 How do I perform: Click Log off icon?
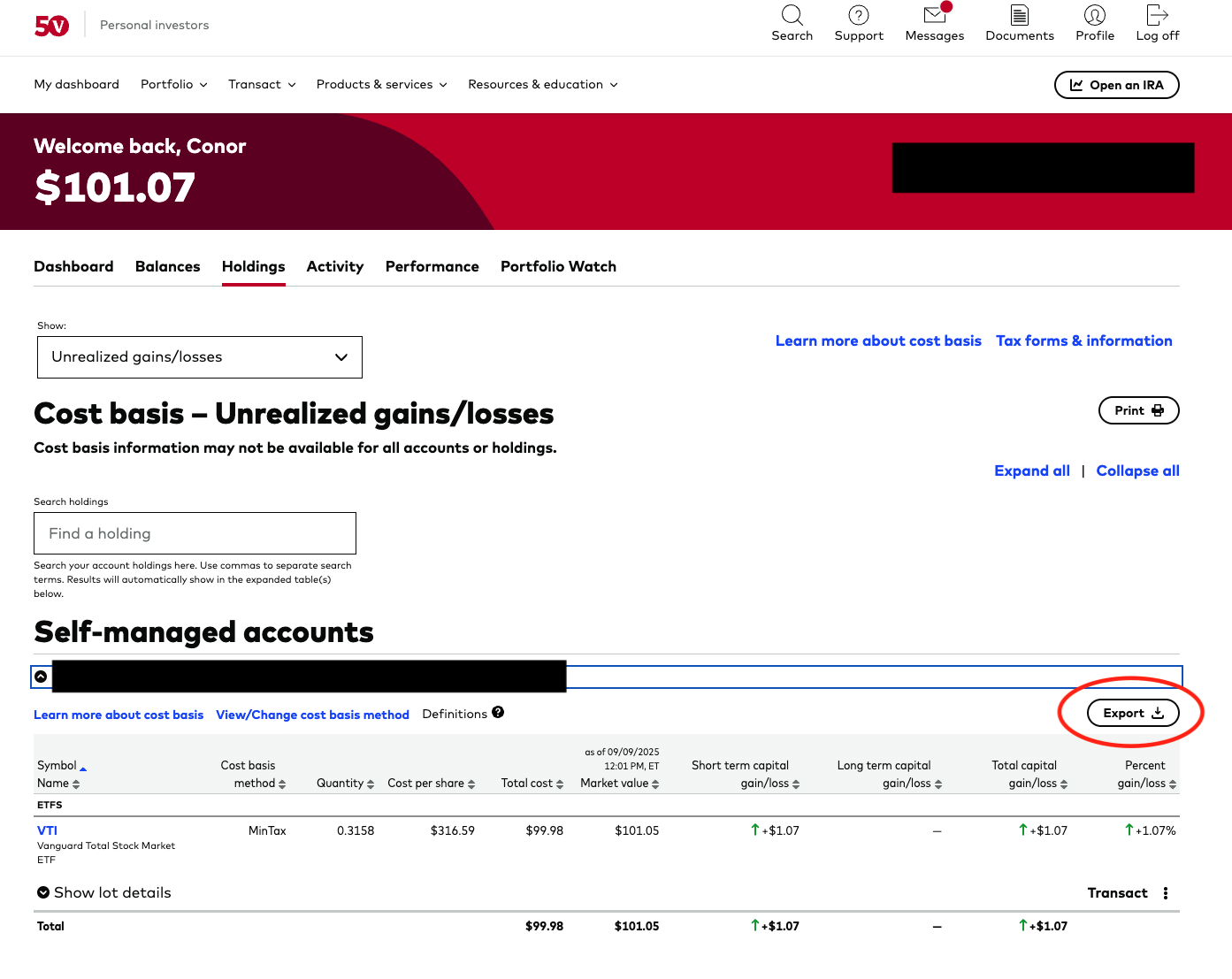click(1158, 24)
